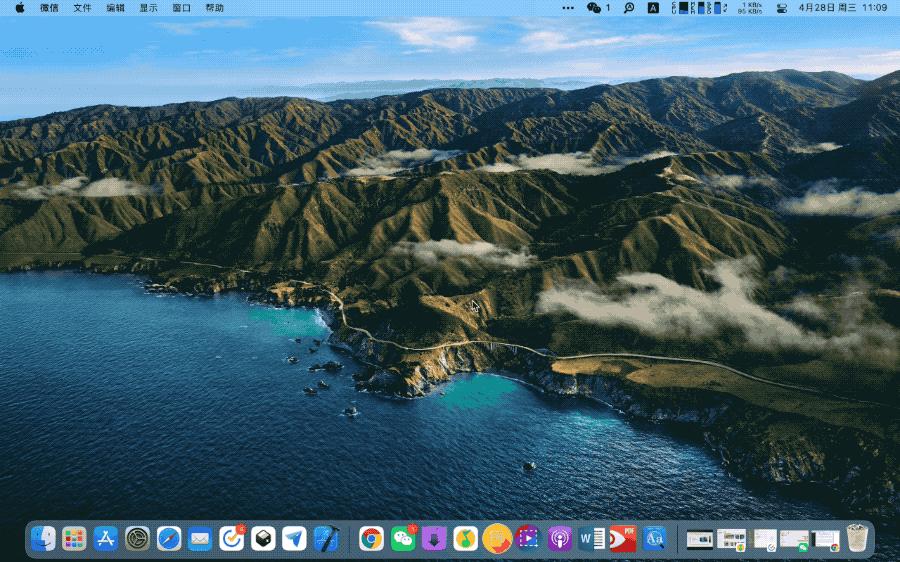The height and width of the screenshot is (562, 900).
Task: Launch Podcasts from the dock
Action: pyautogui.click(x=560, y=539)
